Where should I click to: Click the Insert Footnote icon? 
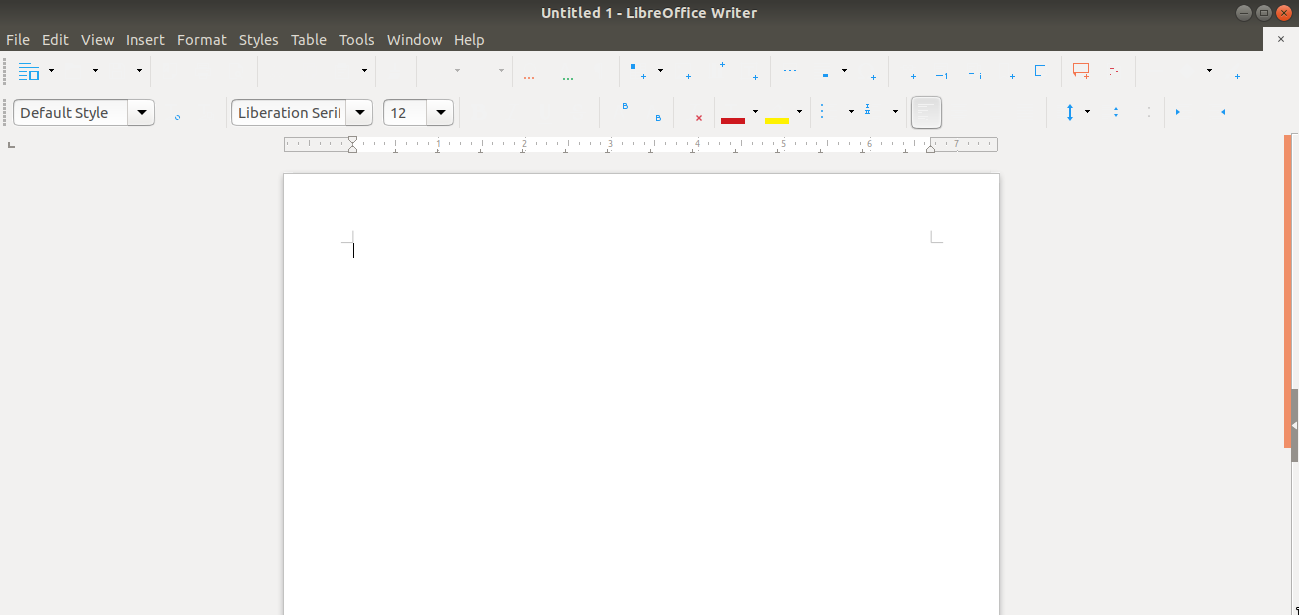coord(942,72)
